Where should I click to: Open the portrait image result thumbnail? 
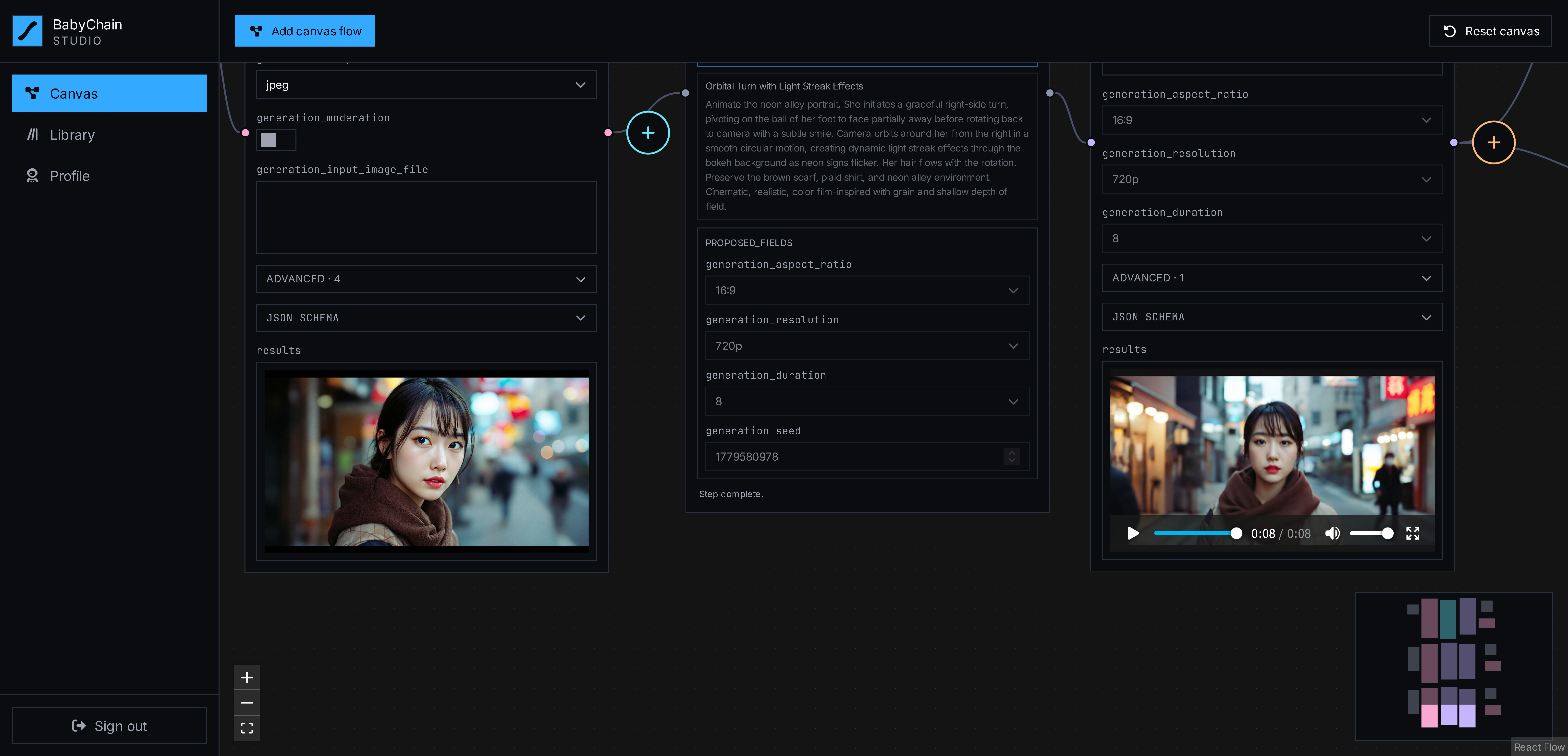[x=427, y=461]
